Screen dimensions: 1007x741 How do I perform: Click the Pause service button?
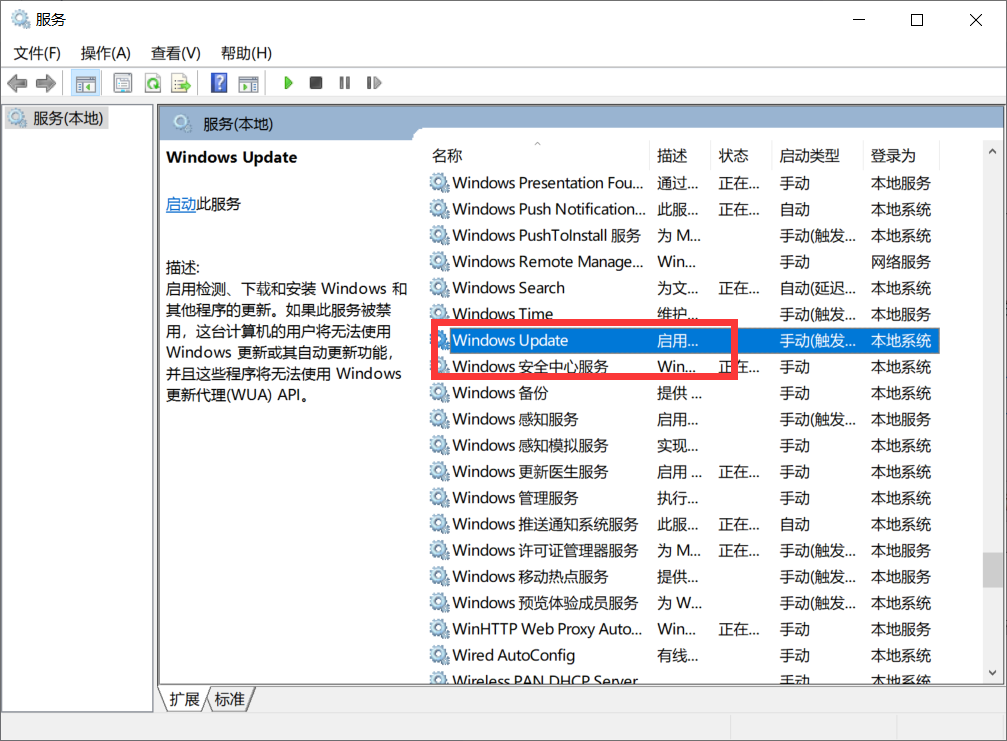[x=345, y=83]
